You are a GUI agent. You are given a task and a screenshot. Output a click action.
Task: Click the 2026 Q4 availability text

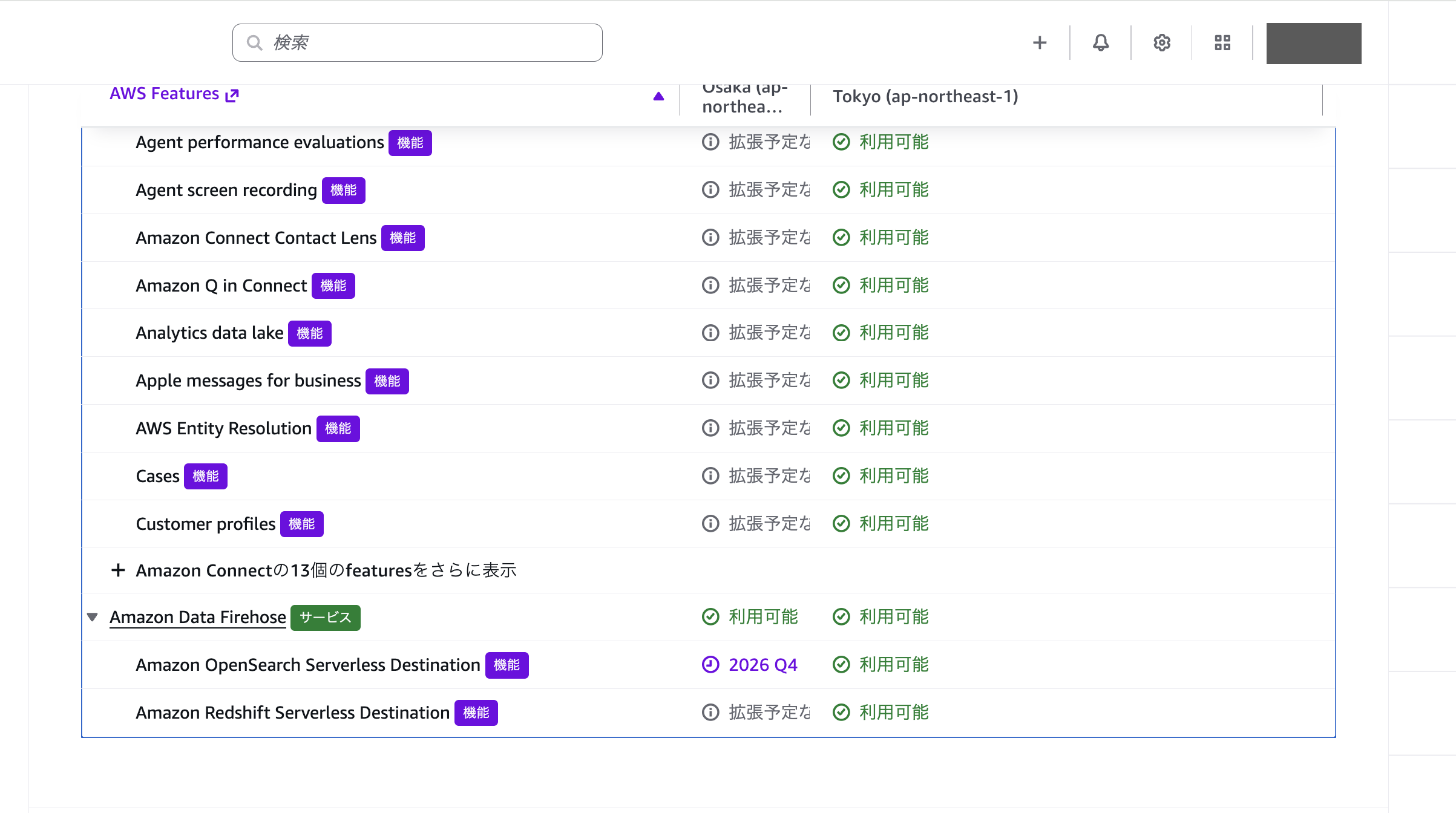[763, 665]
